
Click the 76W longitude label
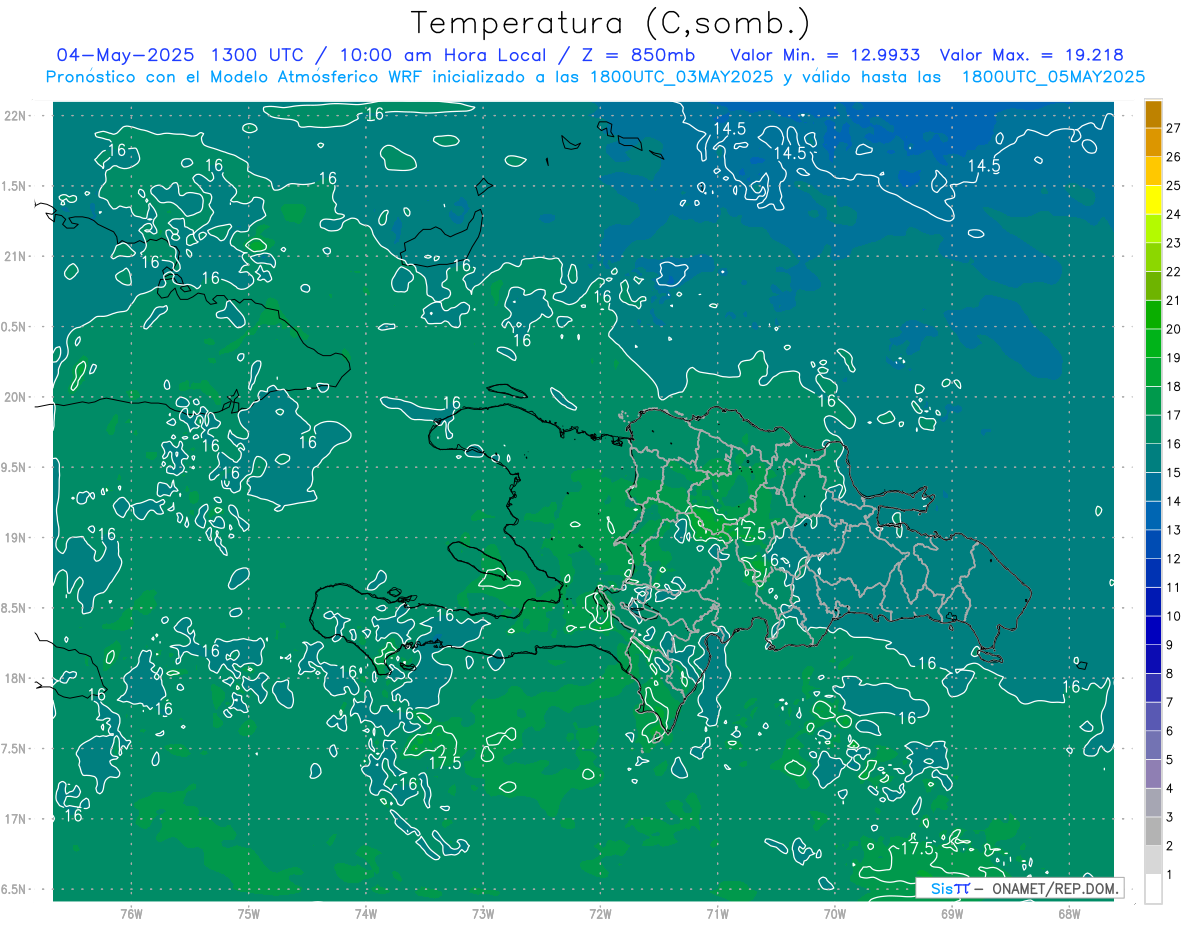tap(131, 914)
